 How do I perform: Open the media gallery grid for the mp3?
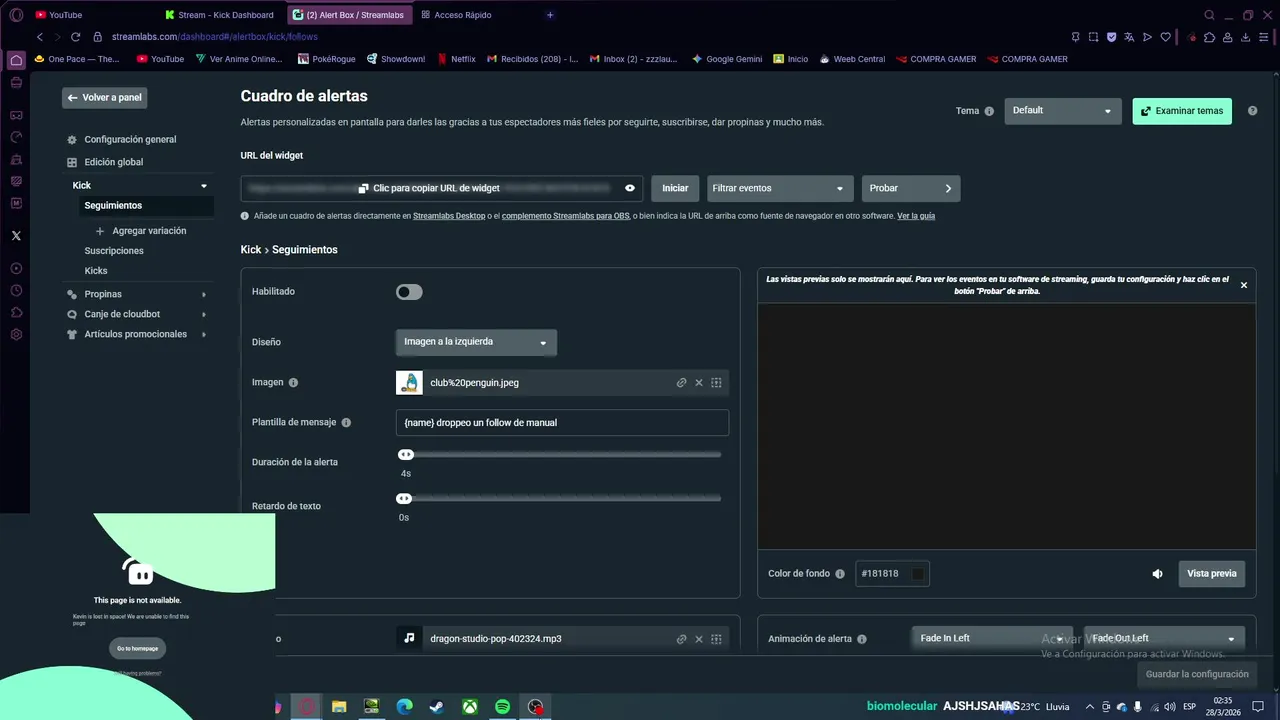click(716, 639)
